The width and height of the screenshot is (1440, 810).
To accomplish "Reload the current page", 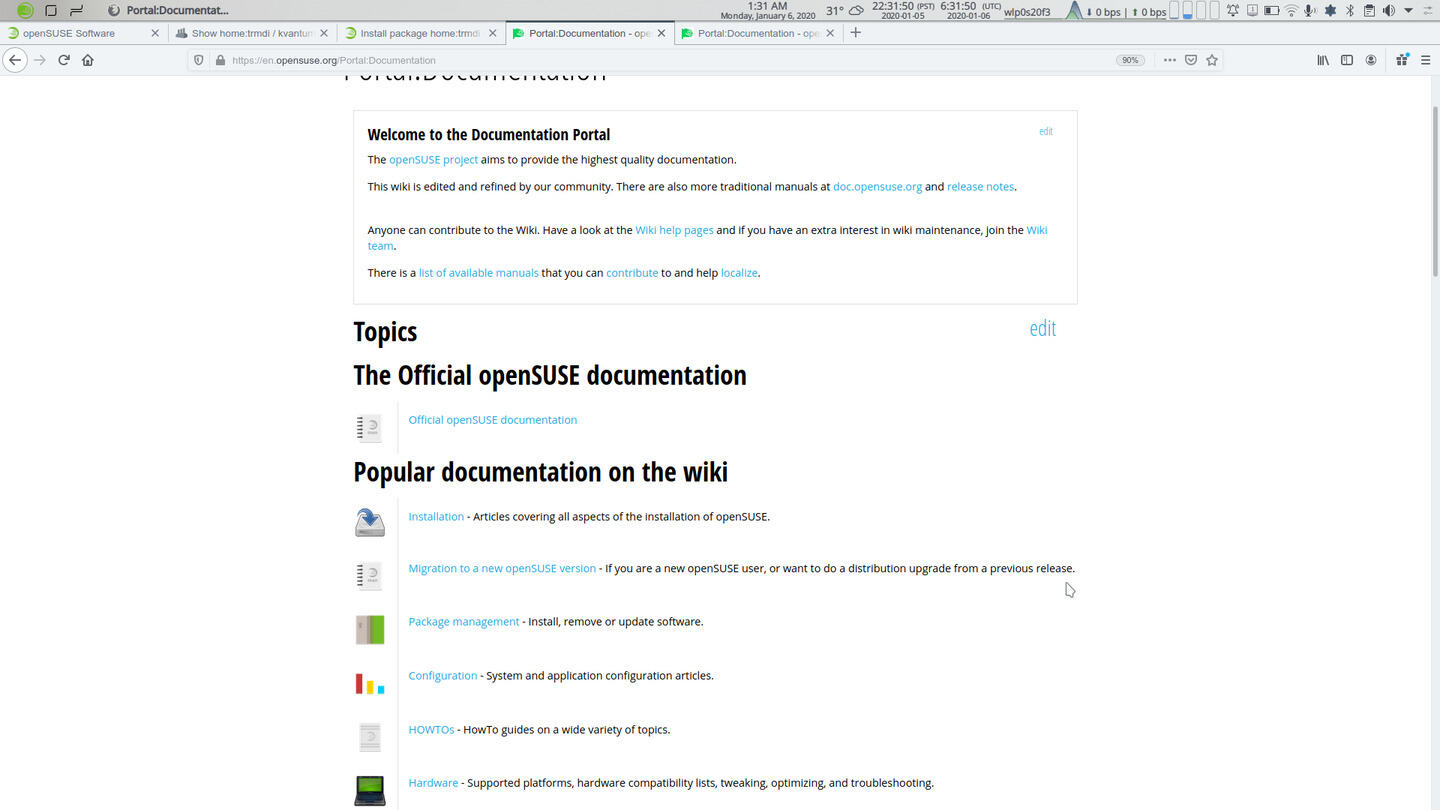I will 64,60.
